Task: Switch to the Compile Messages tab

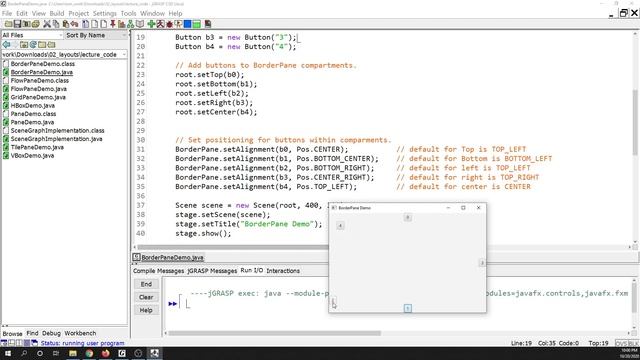Action: pyautogui.click(x=158, y=271)
